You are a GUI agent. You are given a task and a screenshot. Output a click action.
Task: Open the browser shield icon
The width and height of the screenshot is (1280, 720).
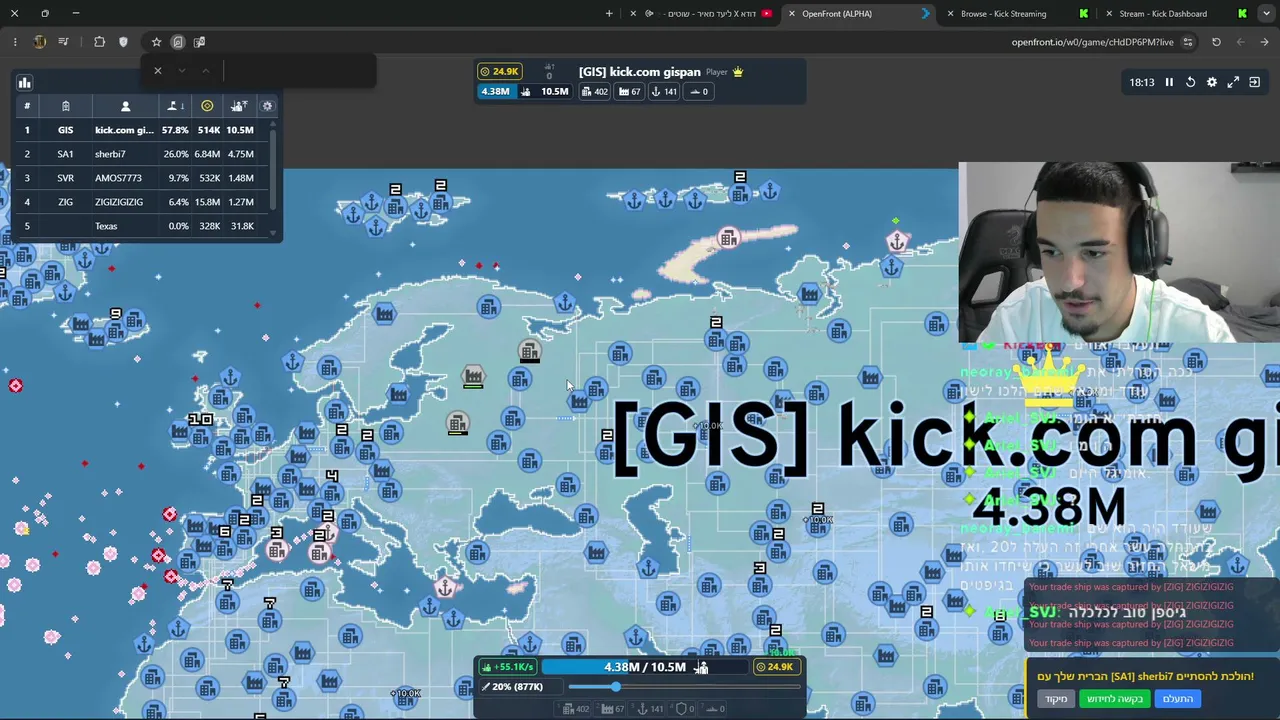click(x=123, y=42)
